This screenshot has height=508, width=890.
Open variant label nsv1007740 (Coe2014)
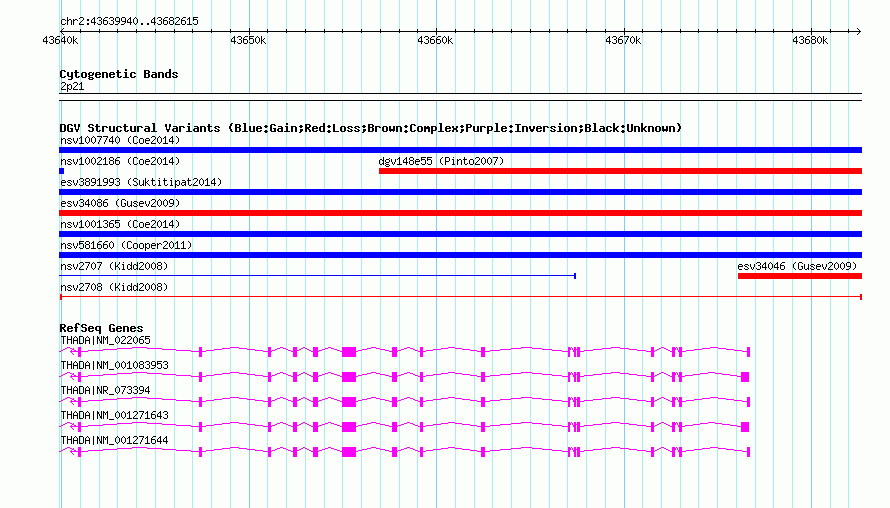tap(120, 140)
